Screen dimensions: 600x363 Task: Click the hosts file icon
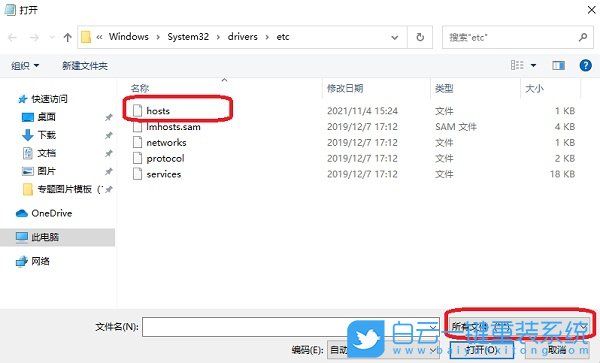pos(137,111)
